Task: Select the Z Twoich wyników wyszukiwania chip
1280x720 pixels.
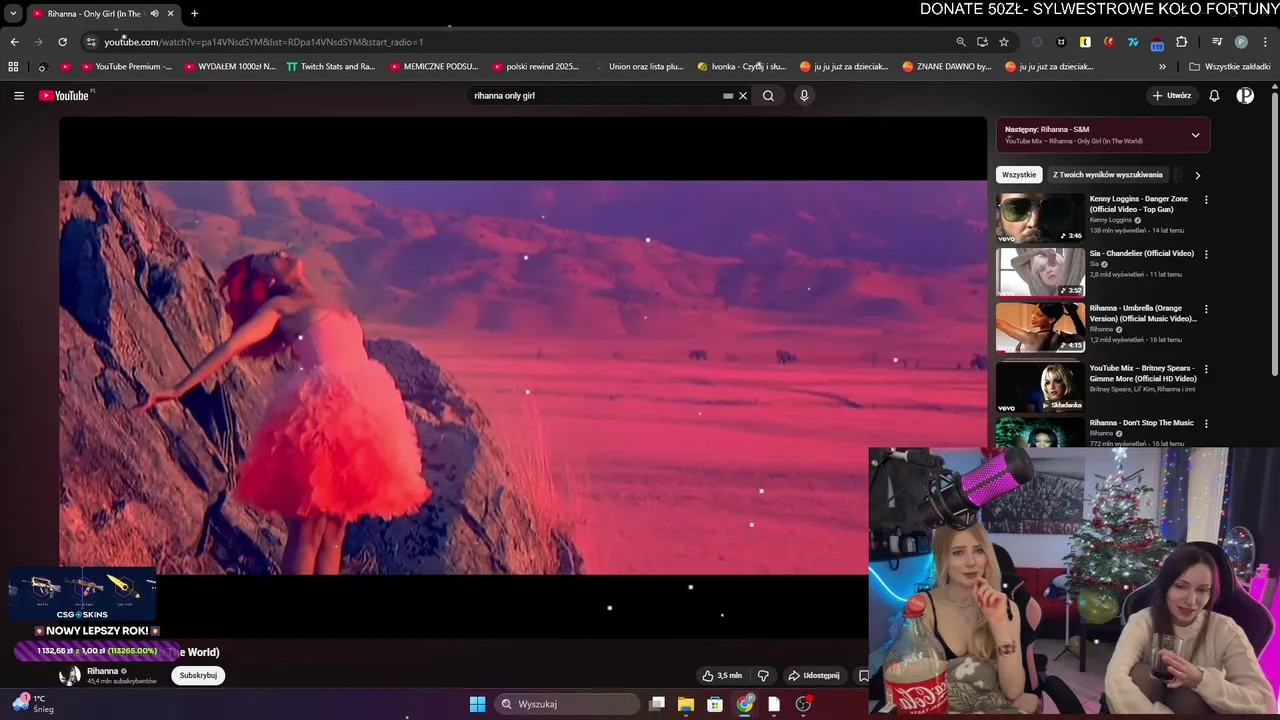Action: tap(1108, 175)
